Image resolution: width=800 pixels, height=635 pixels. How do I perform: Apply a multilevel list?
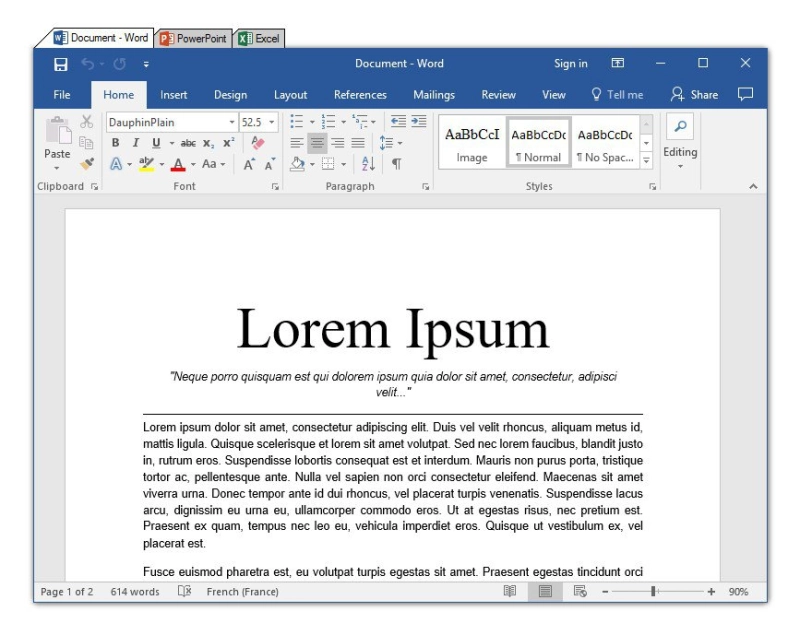[x=360, y=121]
